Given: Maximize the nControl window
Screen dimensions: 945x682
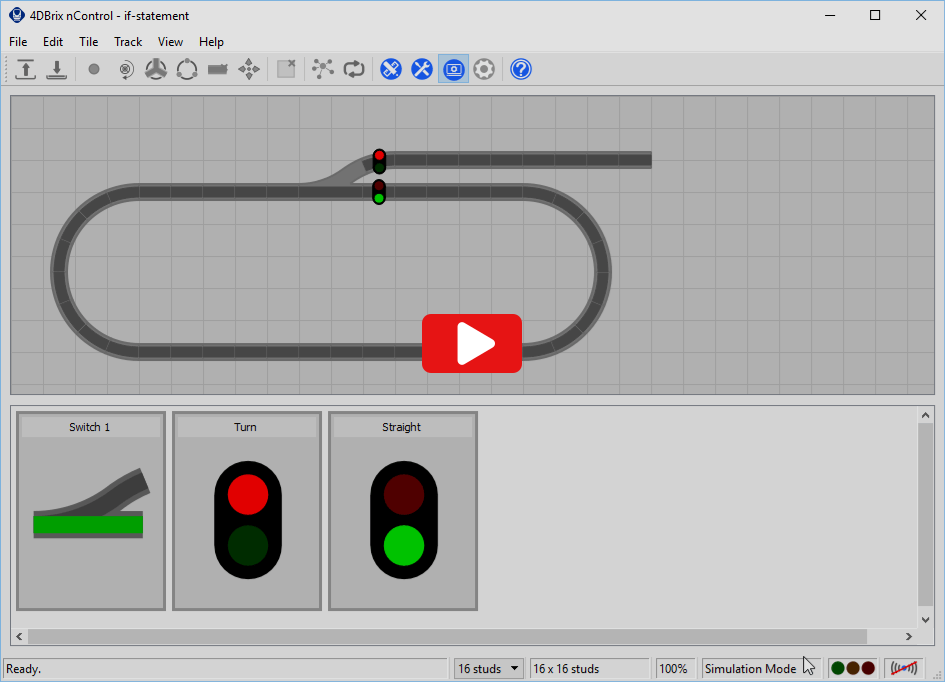Looking at the screenshot, I should tap(875, 15).
